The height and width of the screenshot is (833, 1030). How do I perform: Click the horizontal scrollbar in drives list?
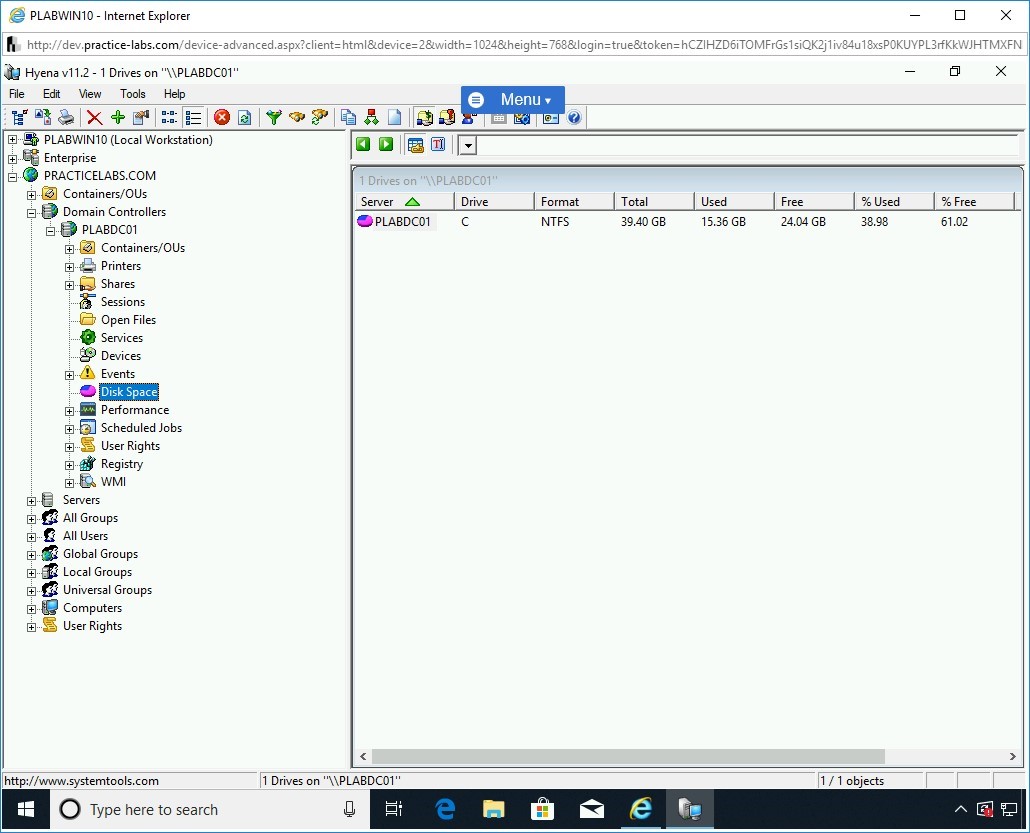627,757
